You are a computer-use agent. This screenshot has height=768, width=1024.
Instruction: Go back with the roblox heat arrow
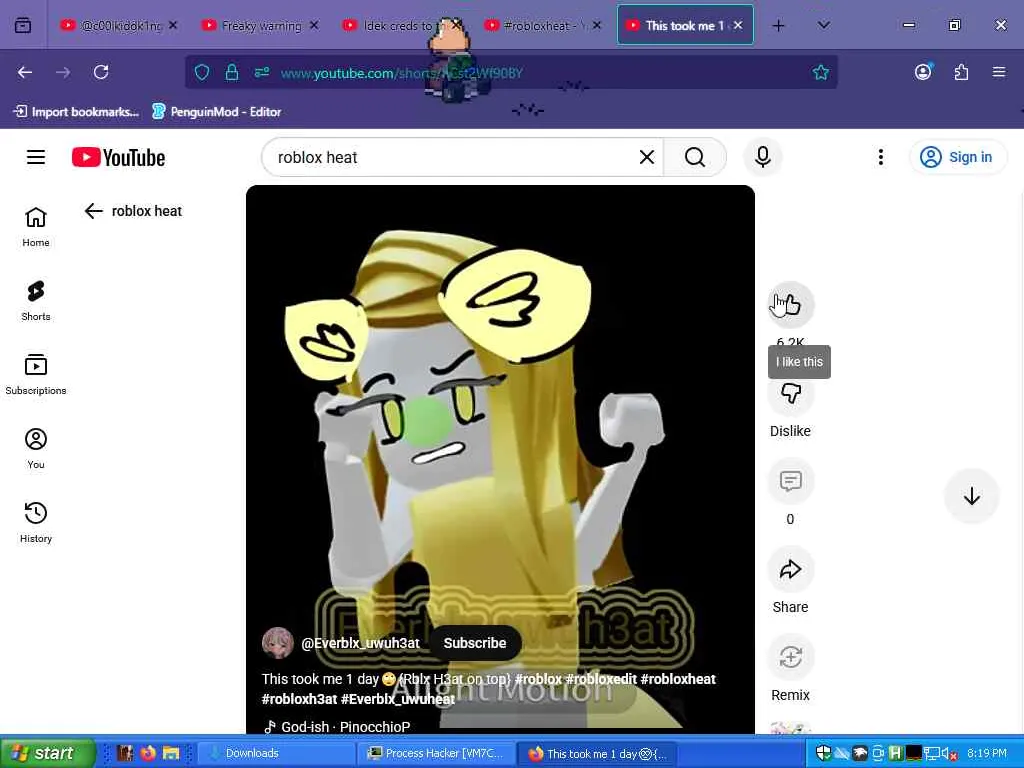tap(94, 211)
